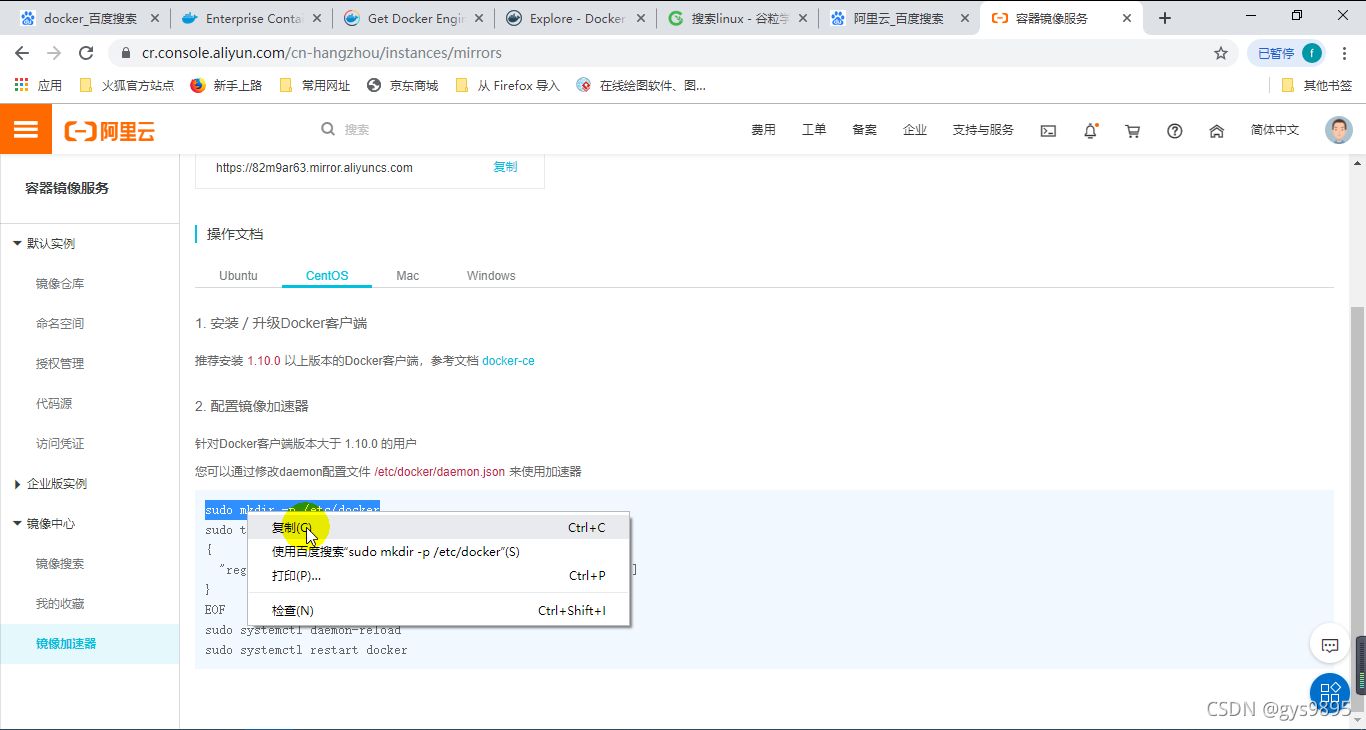Switch to the CentOS tab
The width and height of the screenshot is (1366, 730).
(327, 276)
